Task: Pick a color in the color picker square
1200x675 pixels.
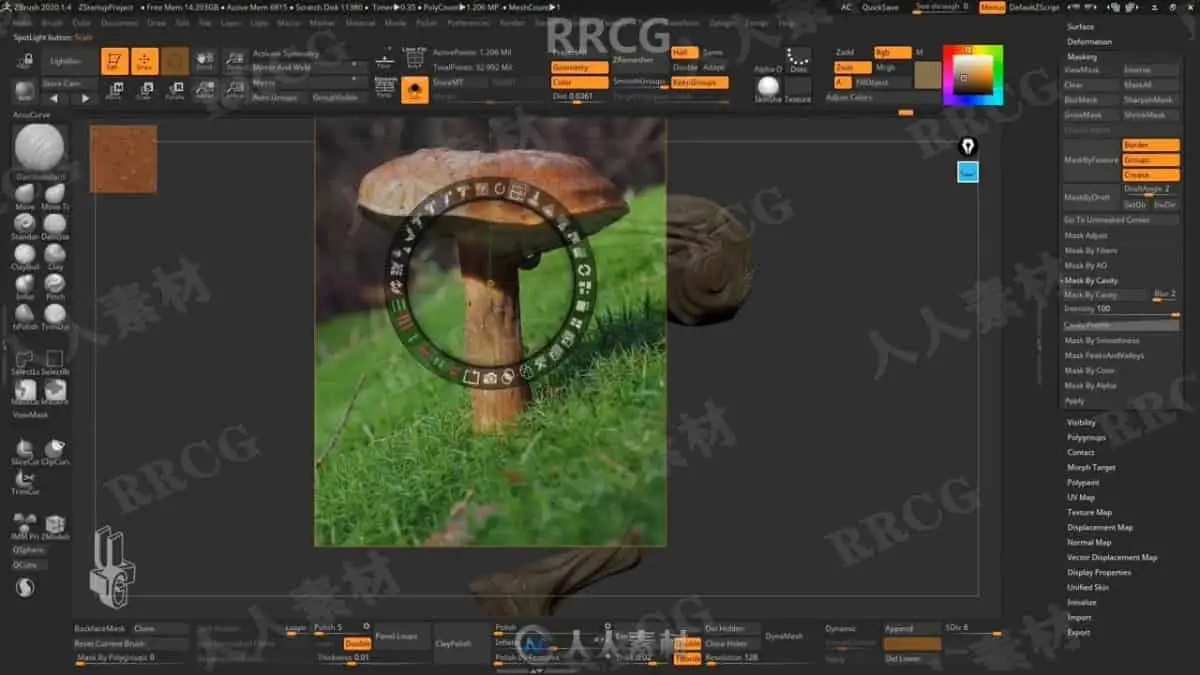Action: pyautogui.click(x=972, y=73)
